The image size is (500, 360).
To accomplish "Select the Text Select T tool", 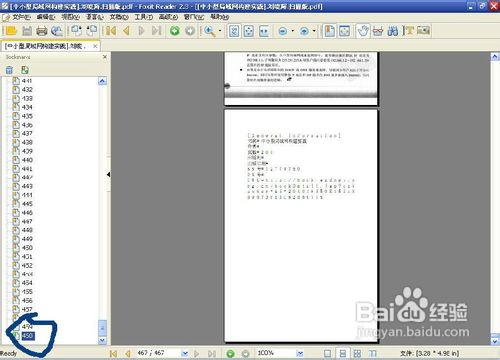I will point(408,31).
